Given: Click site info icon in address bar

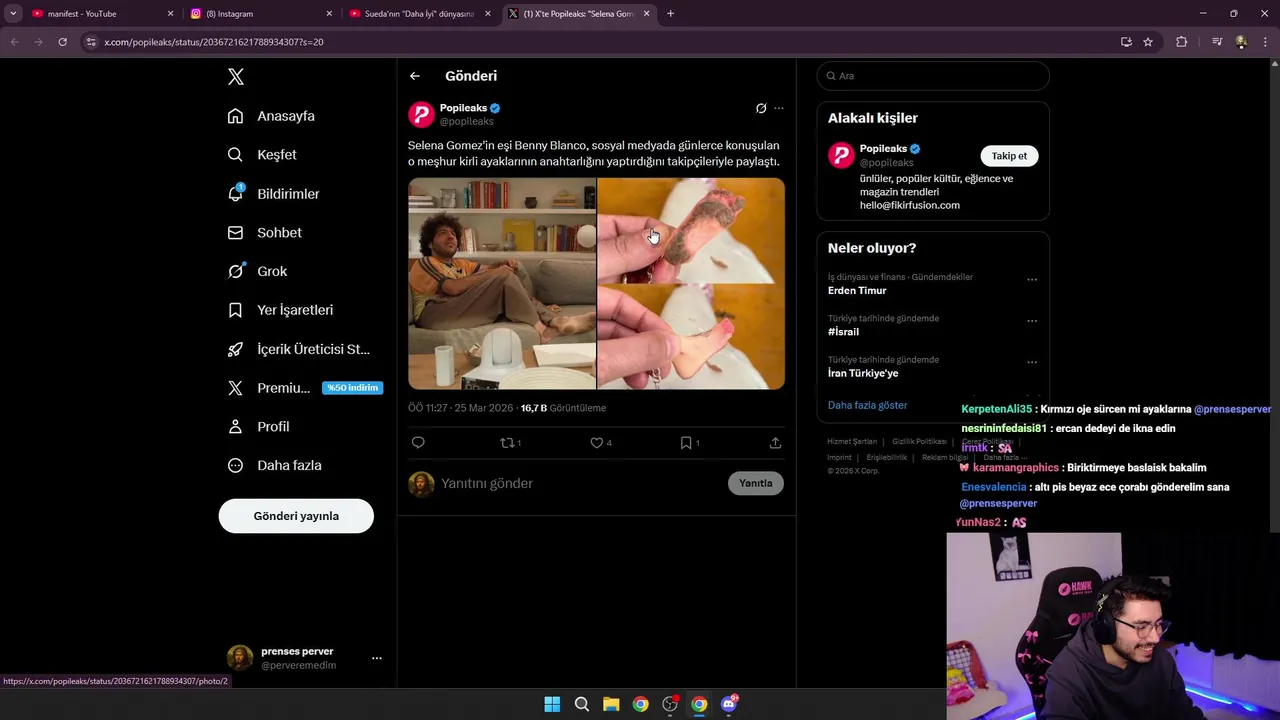Looking at the screenshot, I should (x=91, y=42).
